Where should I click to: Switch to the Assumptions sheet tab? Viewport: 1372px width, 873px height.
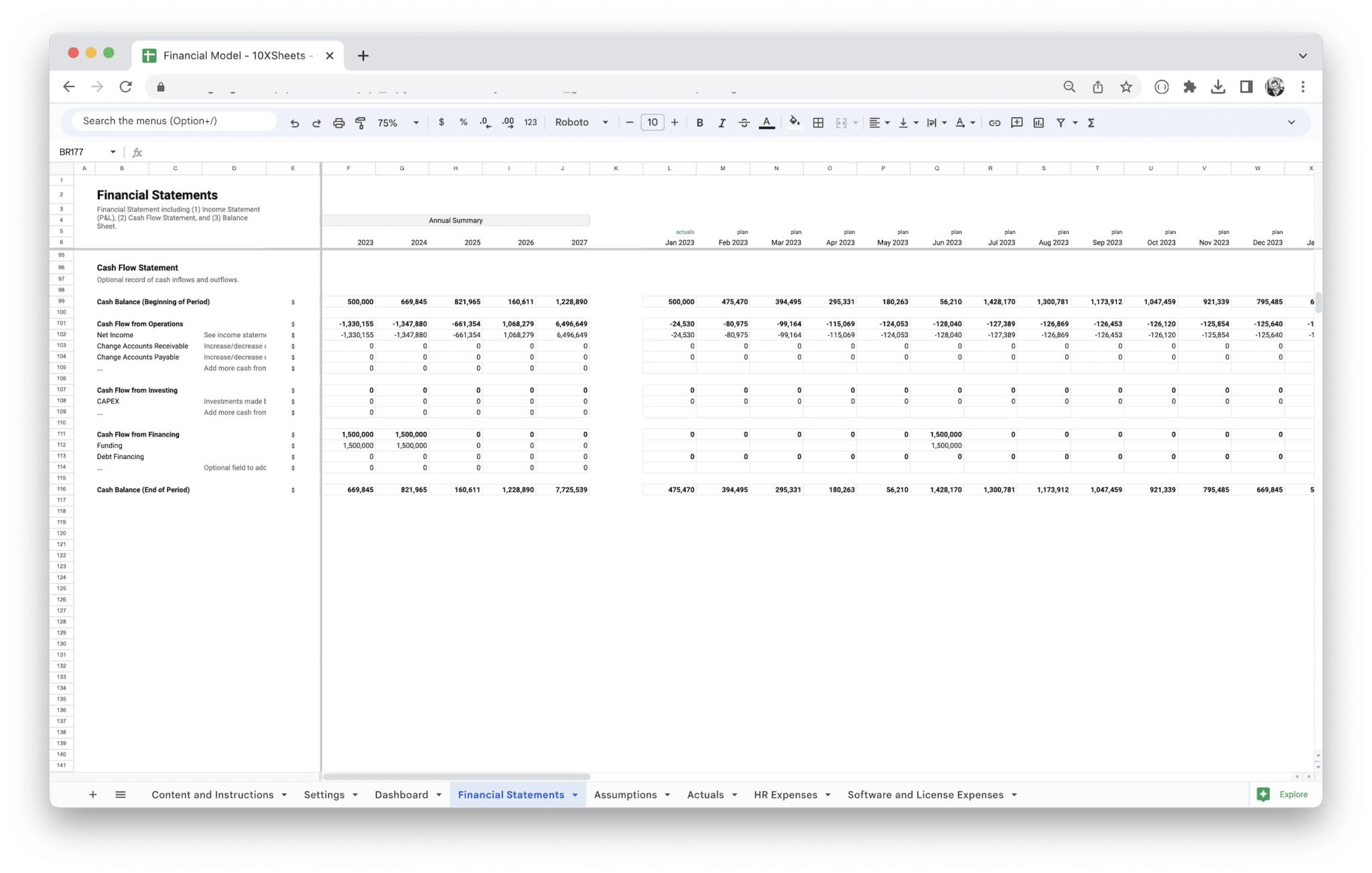[x=626, y=794]
